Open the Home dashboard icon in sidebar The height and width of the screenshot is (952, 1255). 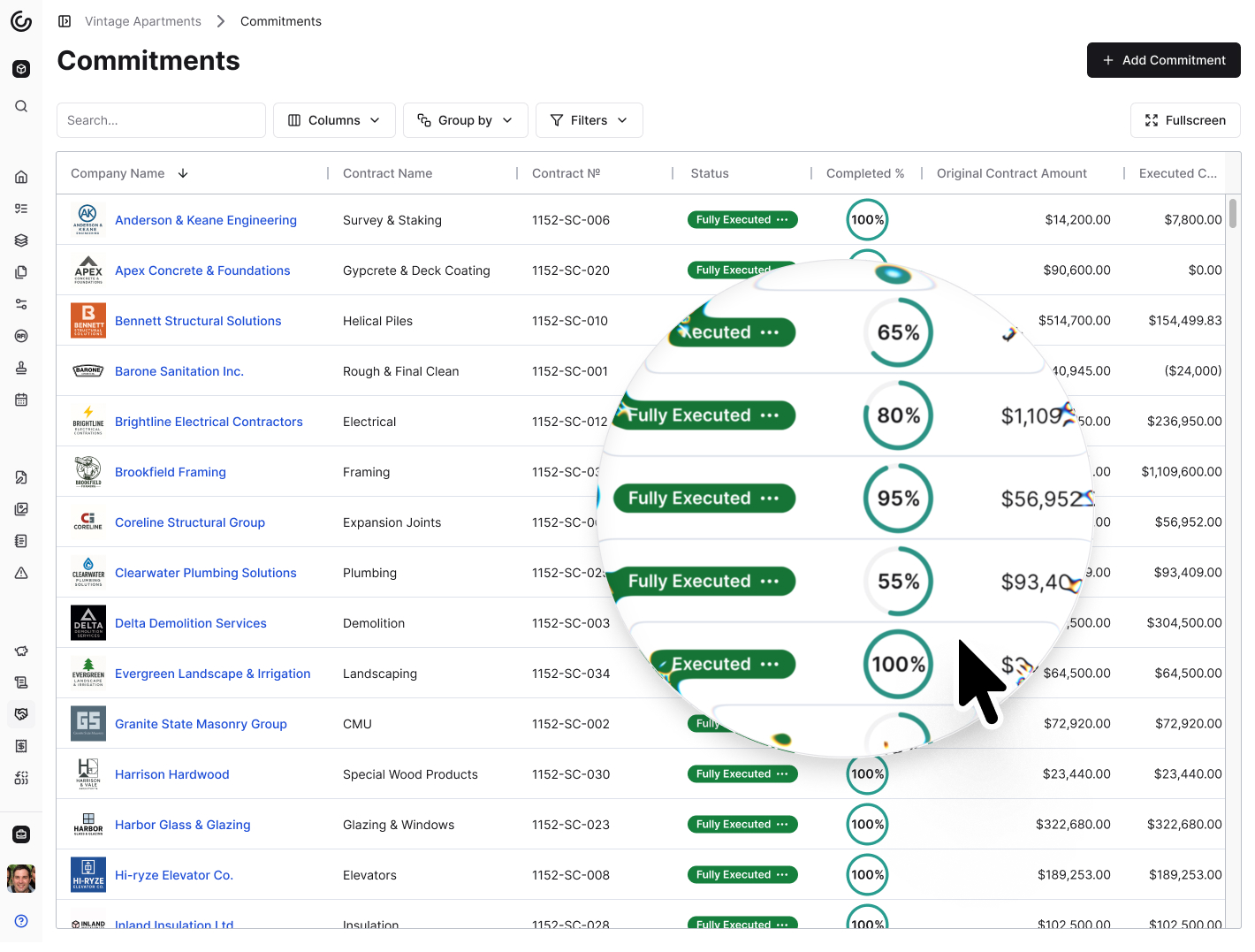tap(21, 176)
